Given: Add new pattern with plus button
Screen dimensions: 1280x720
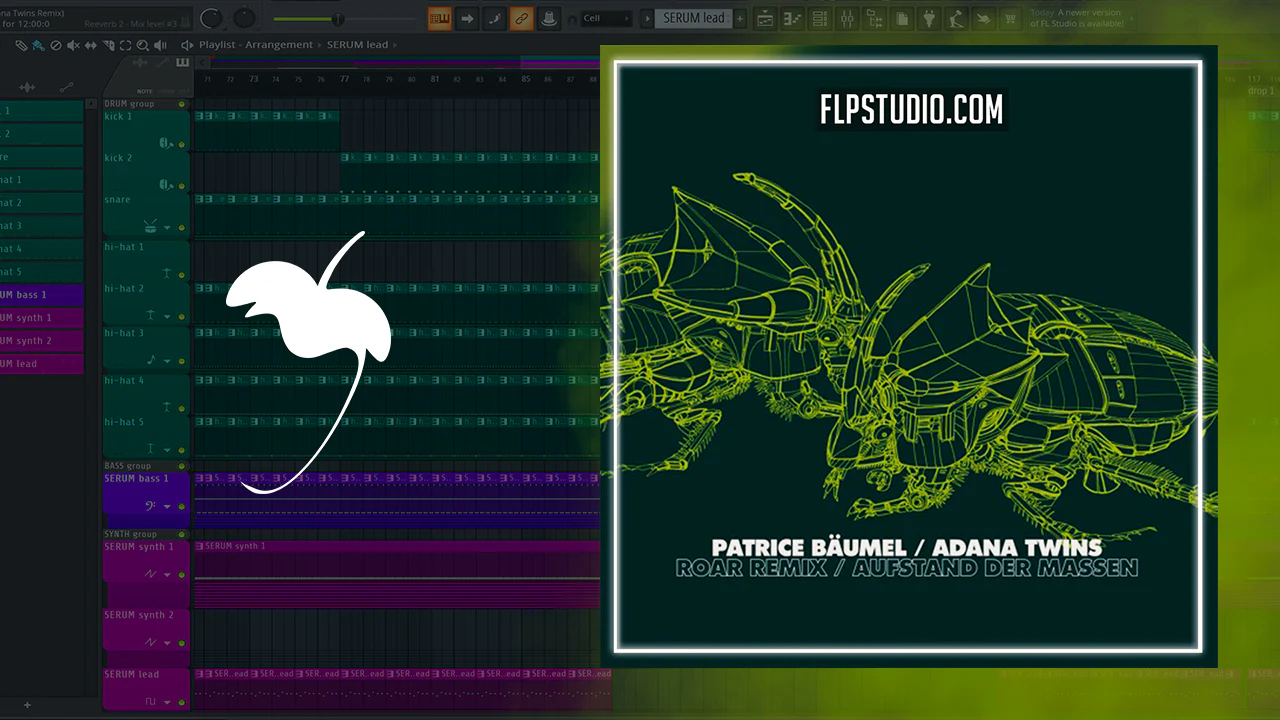Looking at the screenshot, I should pos(740,18).
